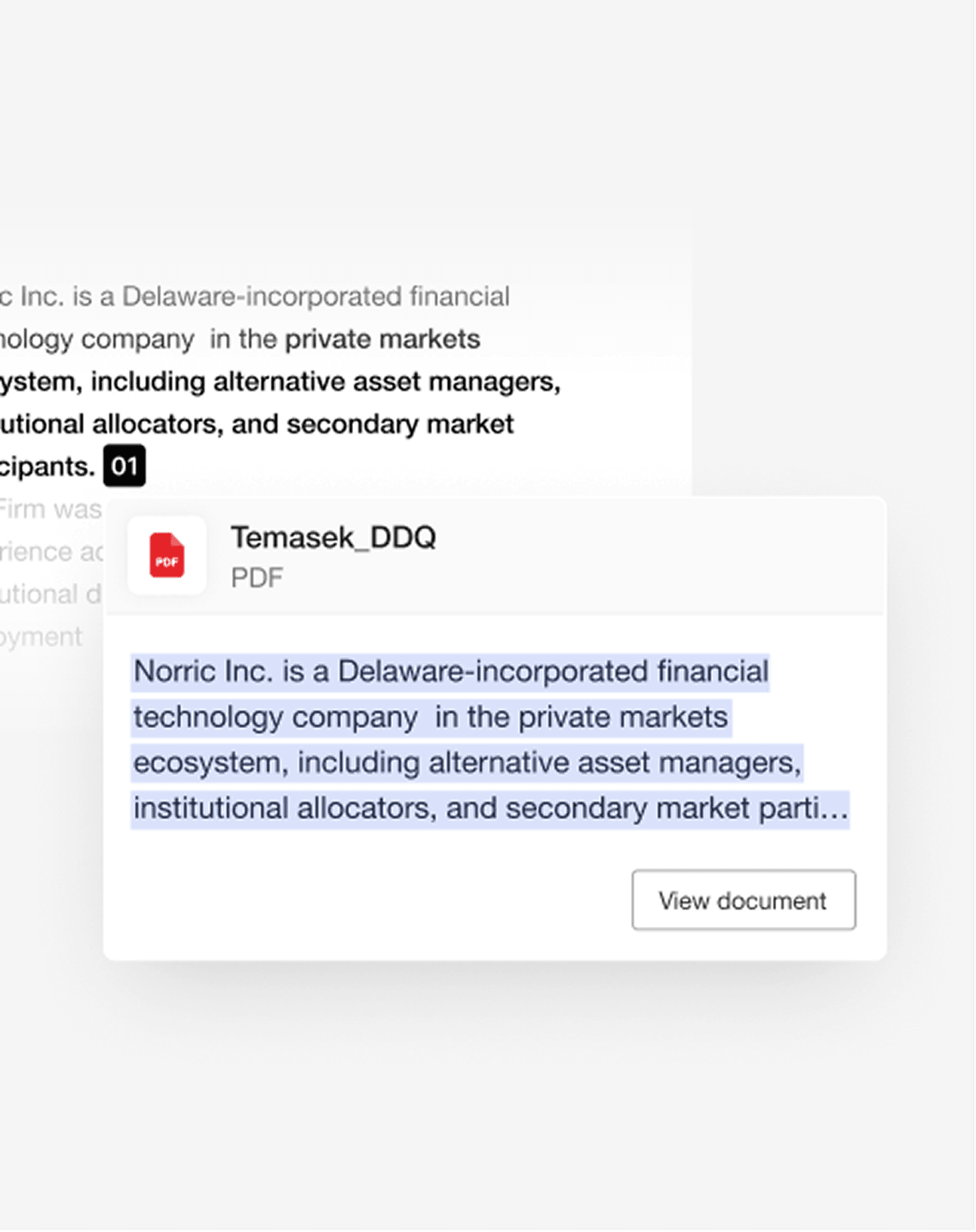Screen dimensions: 976x1232
Task: Select highlighted line starting "ecosystem, including"
Action: [x=466, y=763]
